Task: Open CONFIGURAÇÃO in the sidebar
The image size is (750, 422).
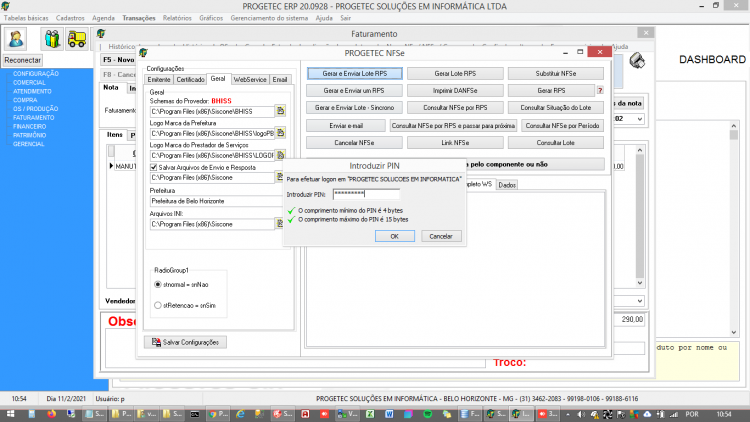Action: tap(36, 74)
